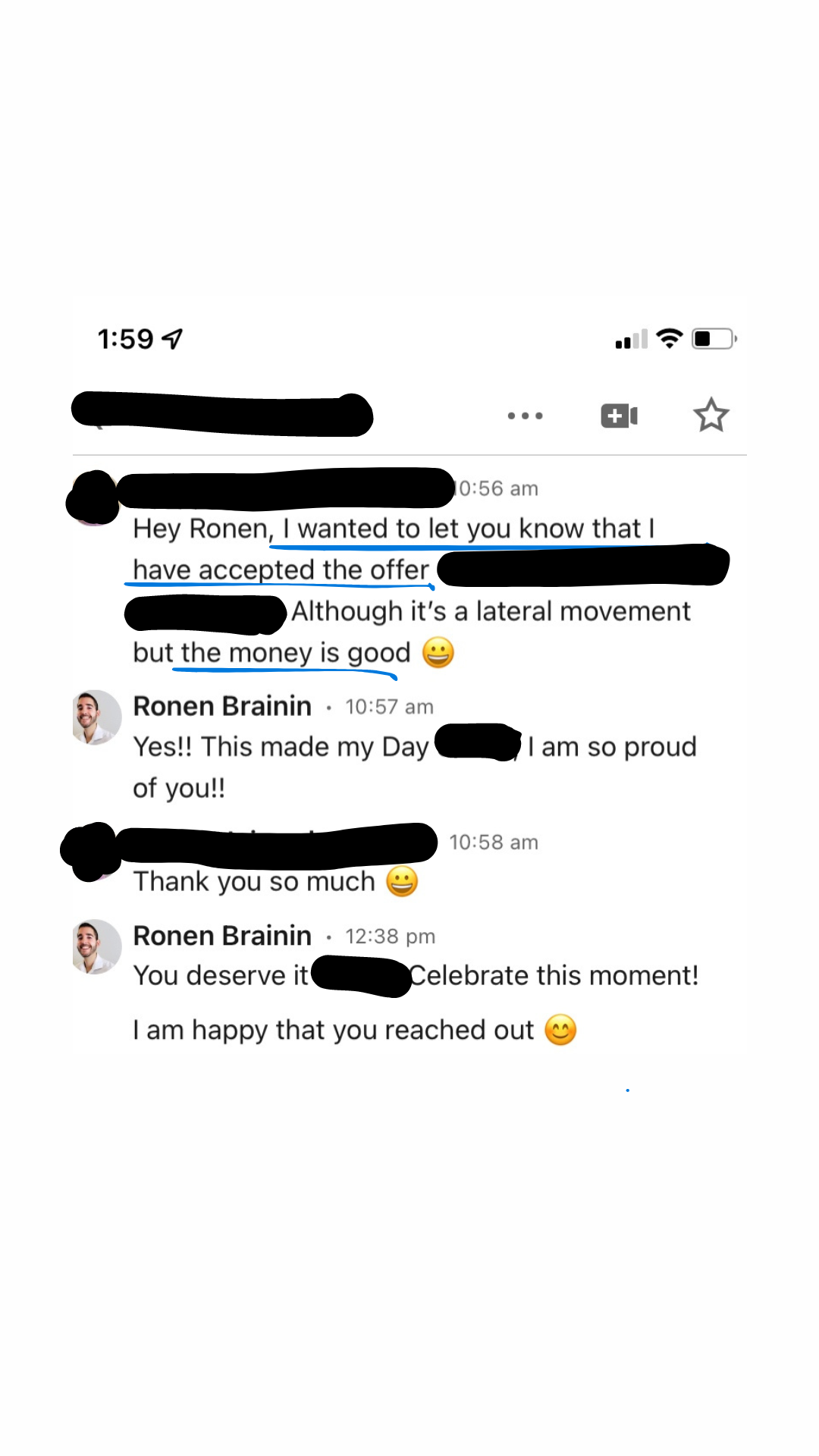This screenshot has width=819, height=1456.
Task: Tap the 12:38 pm timestamp
Action: [x=390, y=937]
